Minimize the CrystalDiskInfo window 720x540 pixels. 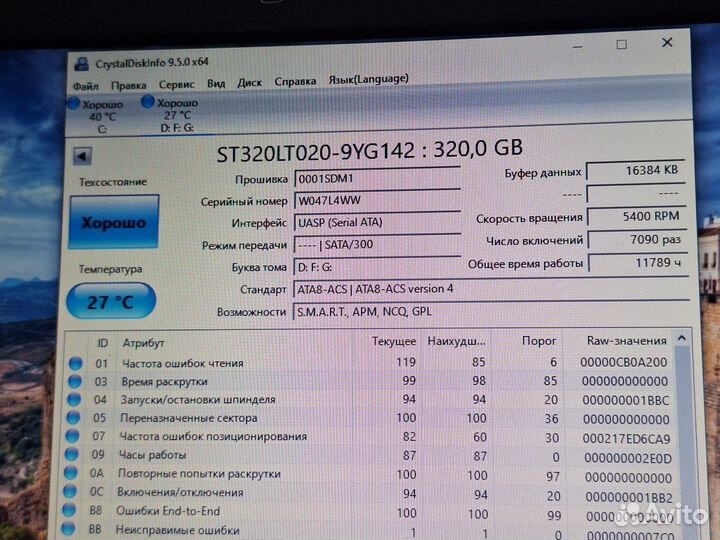(578, 46)
